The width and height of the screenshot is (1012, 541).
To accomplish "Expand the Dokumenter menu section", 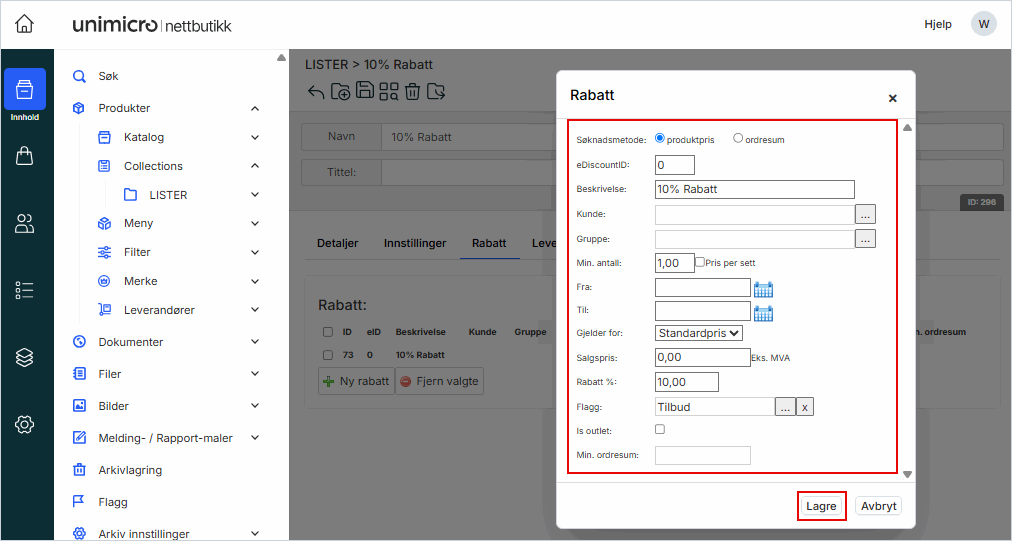I will coord(254,342).
